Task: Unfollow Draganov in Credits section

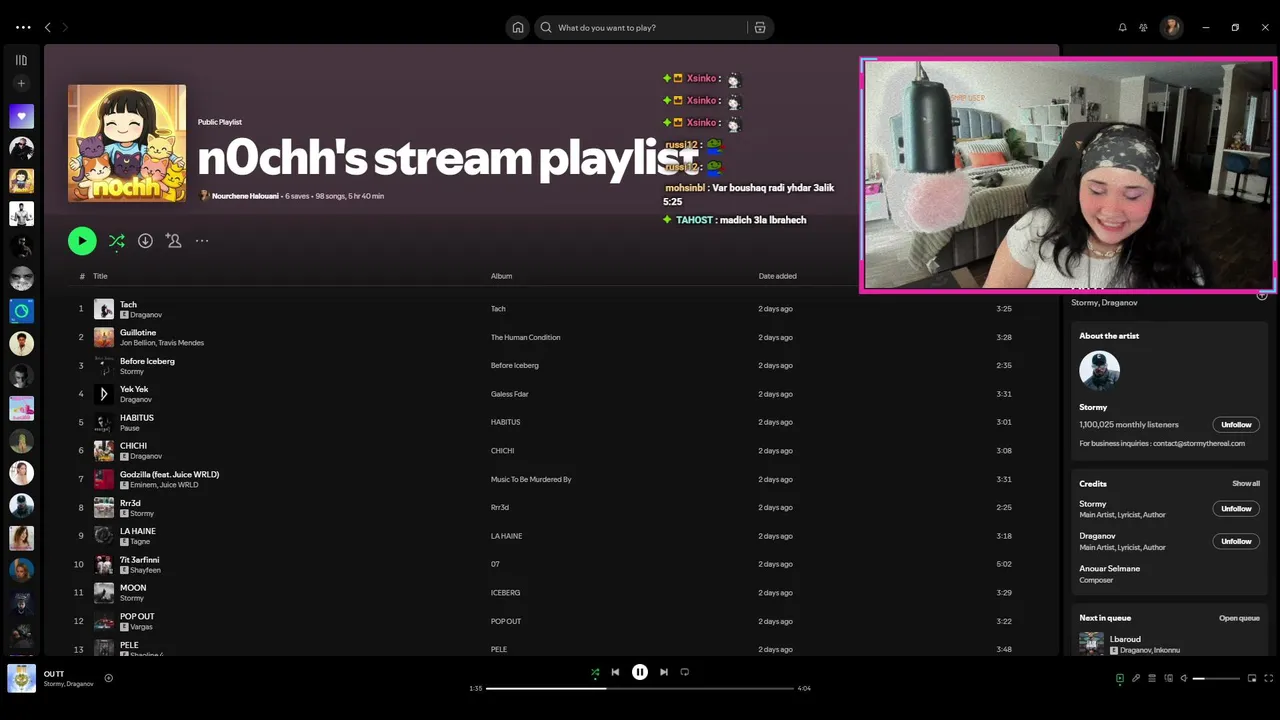Action: (1236, 541)
